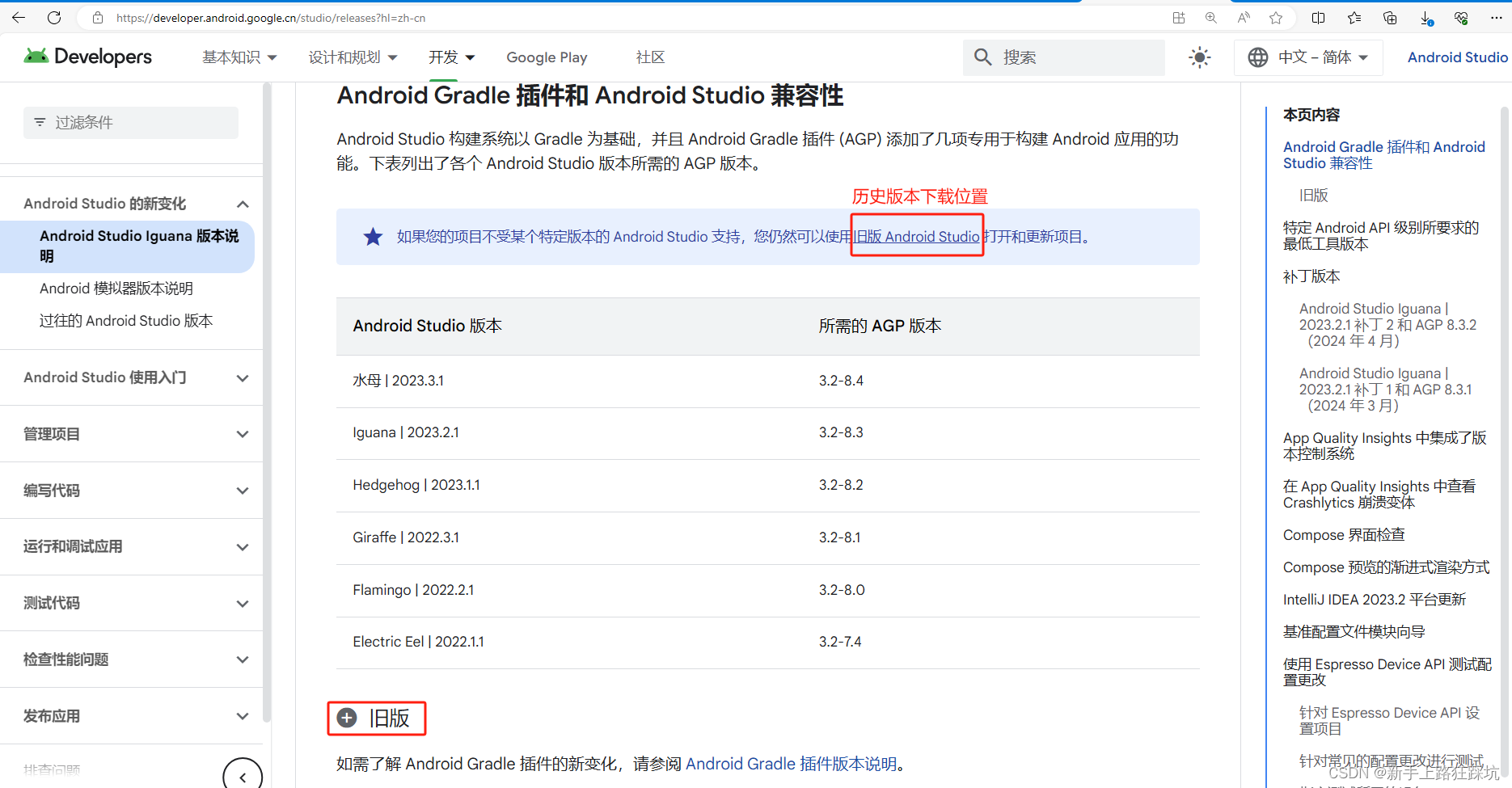Open the split screen browser icon

(1318, 18)
